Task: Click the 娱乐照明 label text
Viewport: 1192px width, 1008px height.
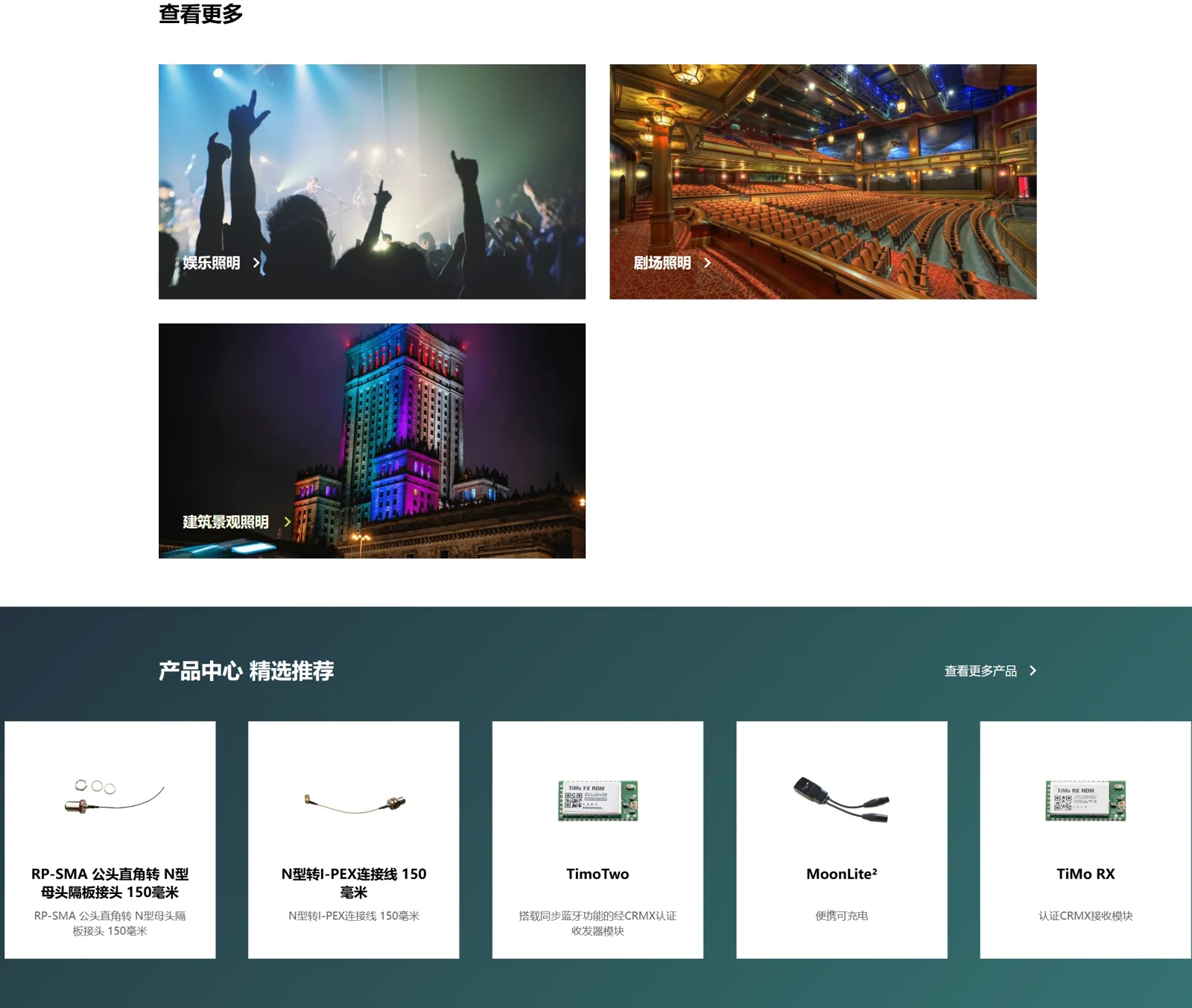Action: pyautogui.click(x=212, y=263)
